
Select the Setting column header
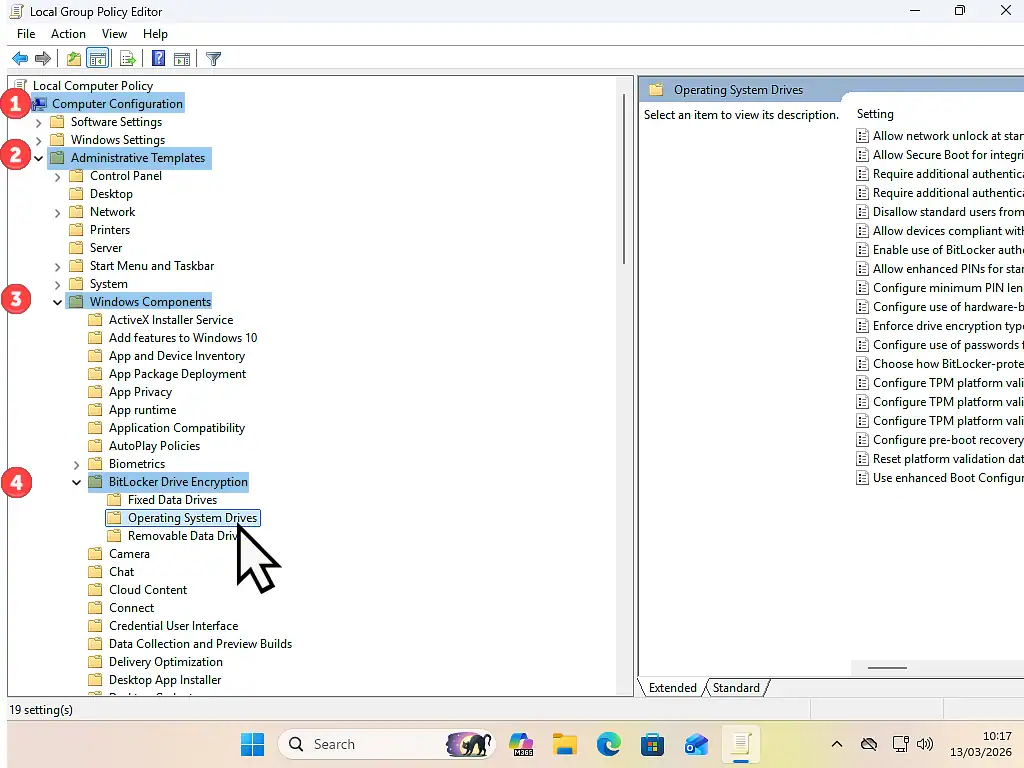point(875,113)
